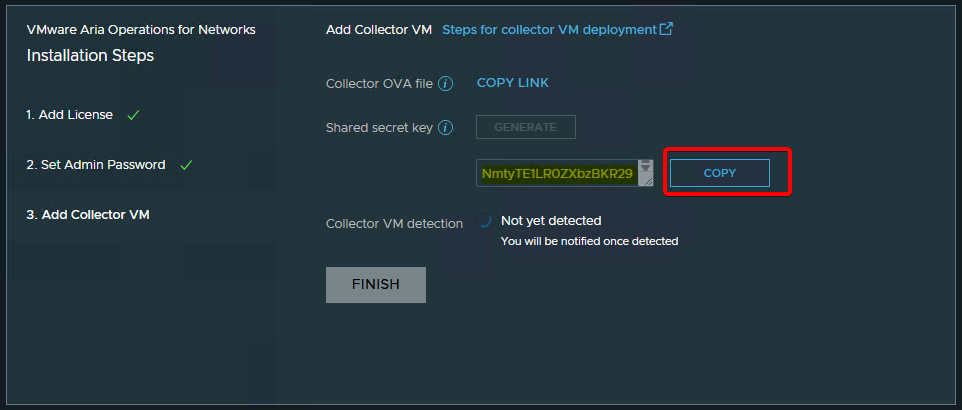Image resolution: width=962 pixels, height=410 pixels.
Task: Click the info icon beside Collector OVA file
Action: click(x=446, y=84)
